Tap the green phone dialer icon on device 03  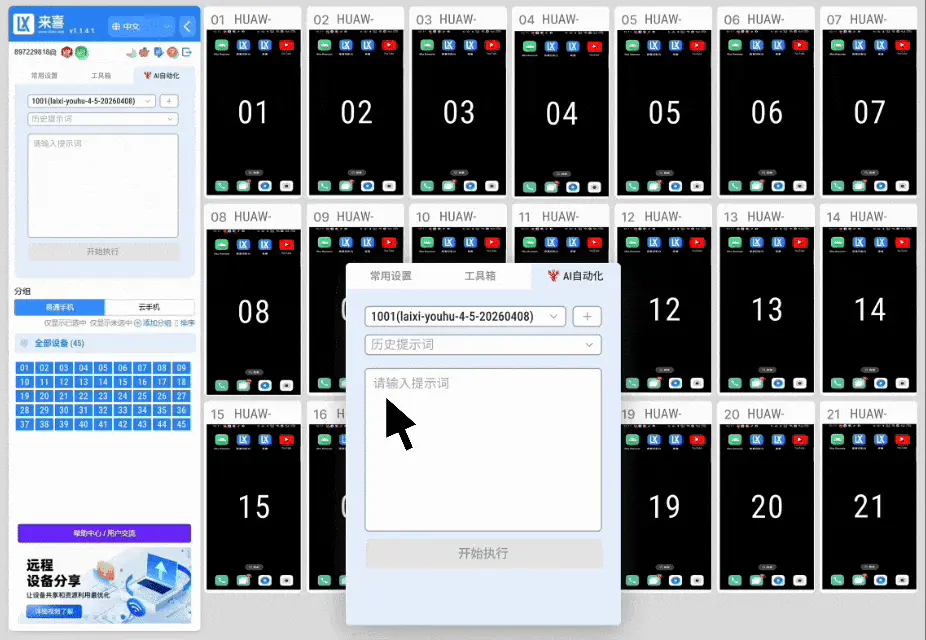tap(426, 186)
